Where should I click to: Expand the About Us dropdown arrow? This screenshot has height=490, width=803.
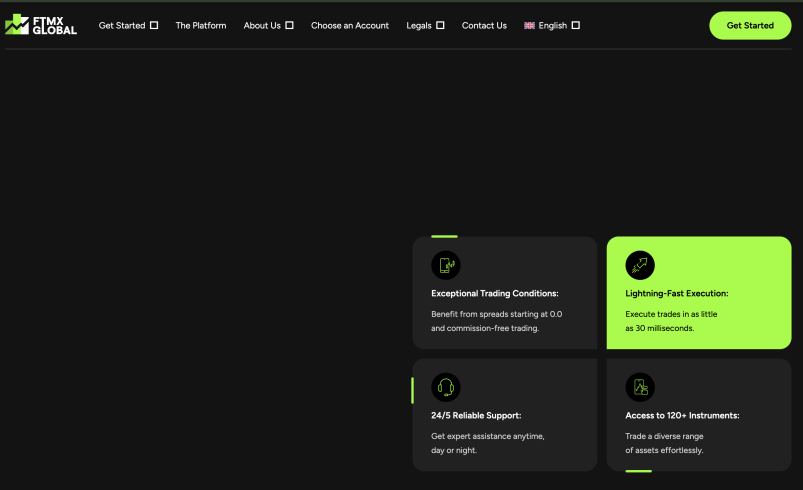[290, 26]
